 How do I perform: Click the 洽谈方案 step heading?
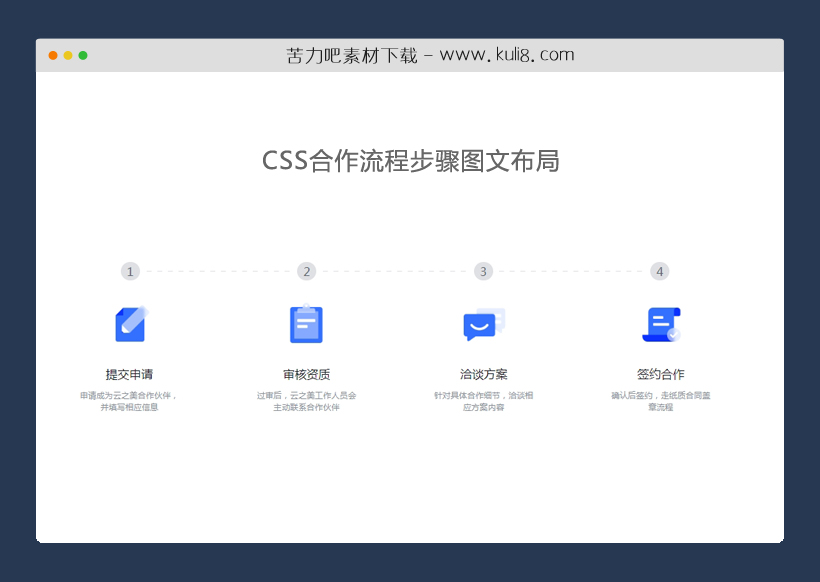[x=483, y=373]
